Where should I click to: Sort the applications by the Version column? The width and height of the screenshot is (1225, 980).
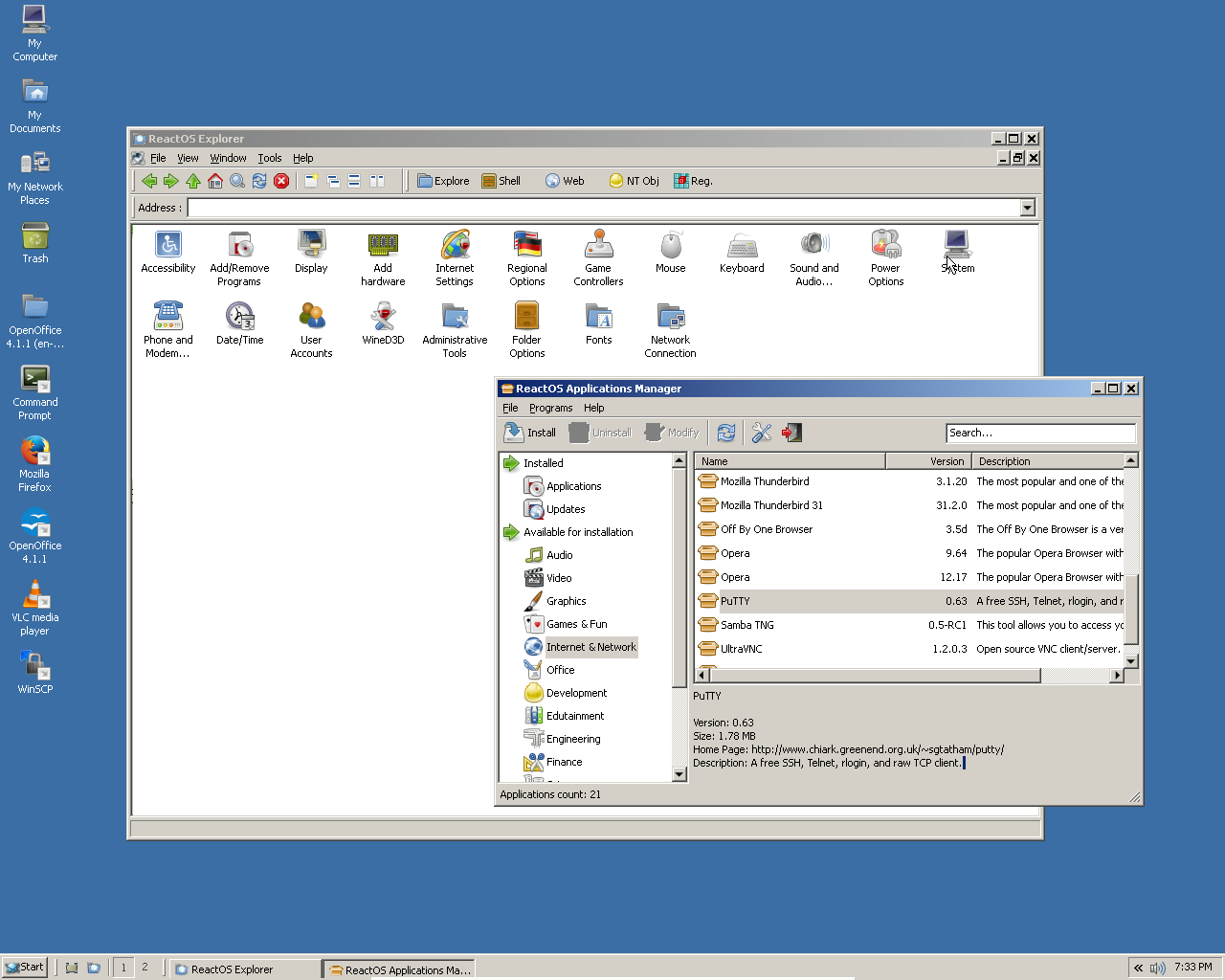[927, 461]
